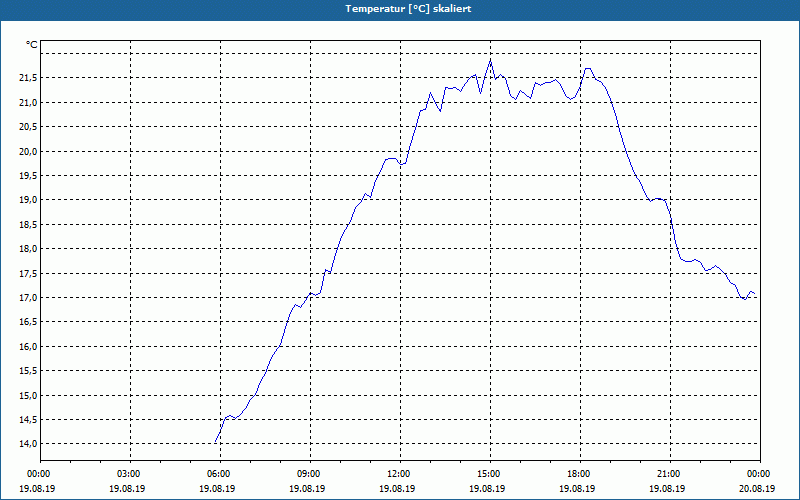The image size is (800, 500).
Task: Select the 03:00 x-axis time label
Action: coord(128,474)
